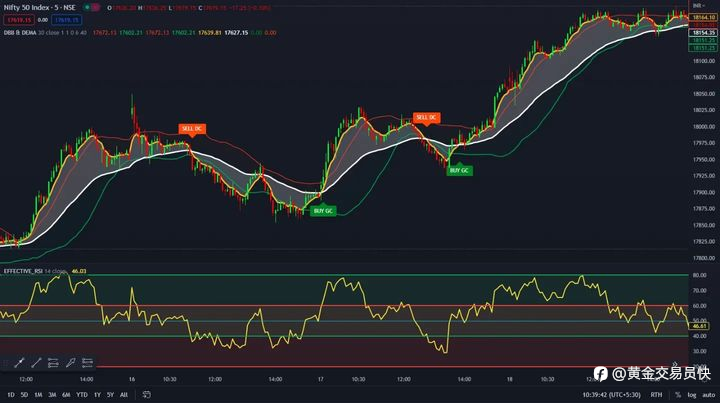Screen dimensions: 720x403
Task: Set the time range to 6M
Action: pyautogui.click(x=66, y=395)
